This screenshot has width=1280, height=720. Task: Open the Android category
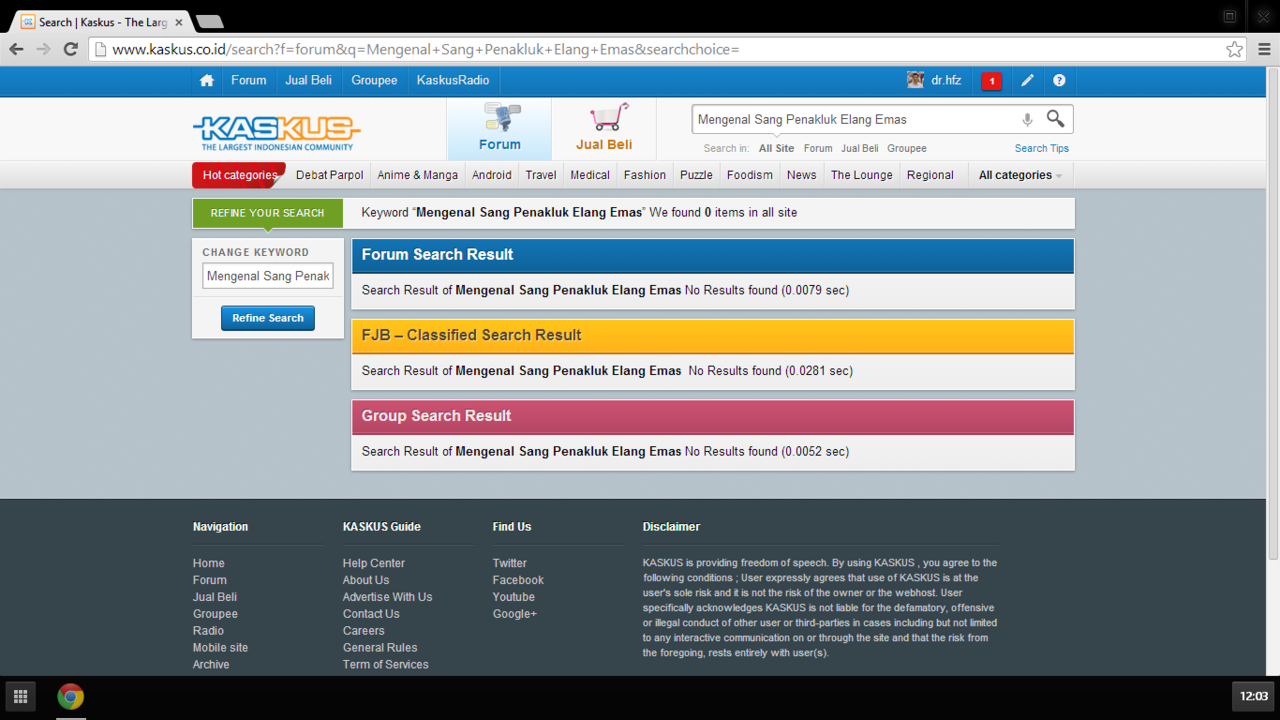click(492, 175)
